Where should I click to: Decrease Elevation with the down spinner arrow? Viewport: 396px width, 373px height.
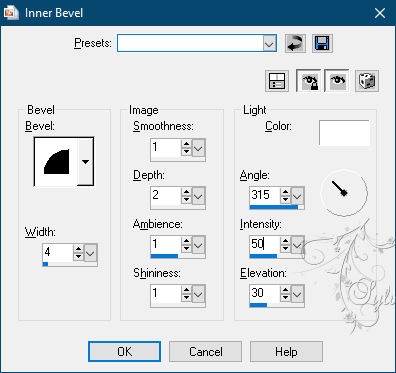[x=285, y=298]
